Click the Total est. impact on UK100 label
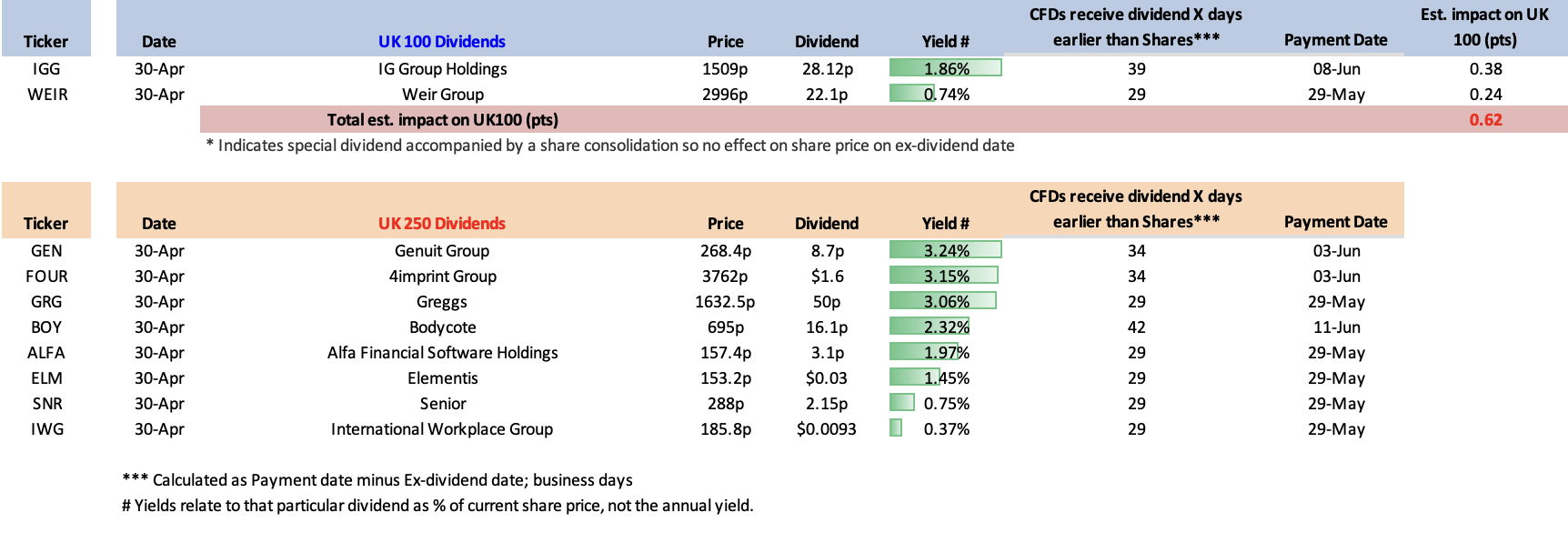1568x553 pixels. [442, 120]
